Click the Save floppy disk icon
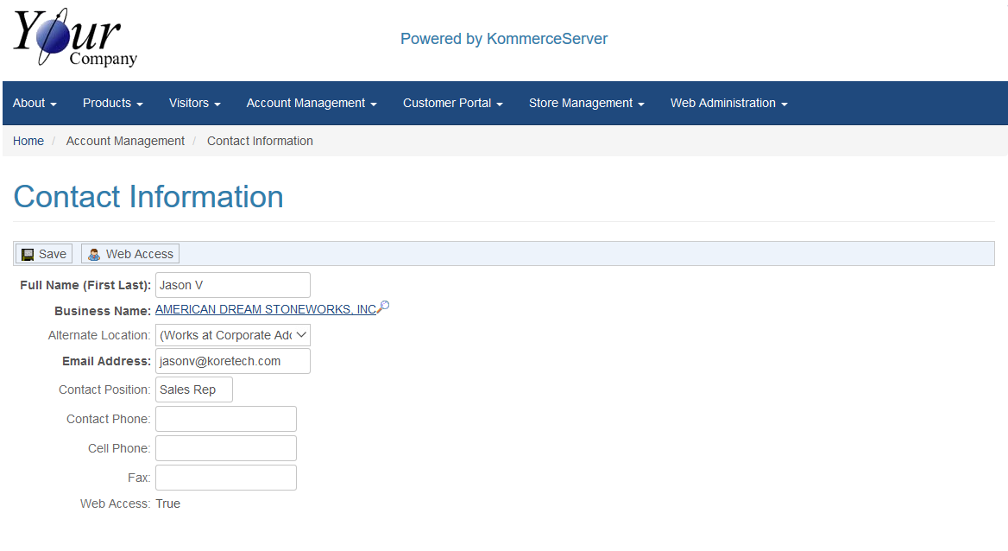This screenshot has width=1008, height=551. coord(28,254)
